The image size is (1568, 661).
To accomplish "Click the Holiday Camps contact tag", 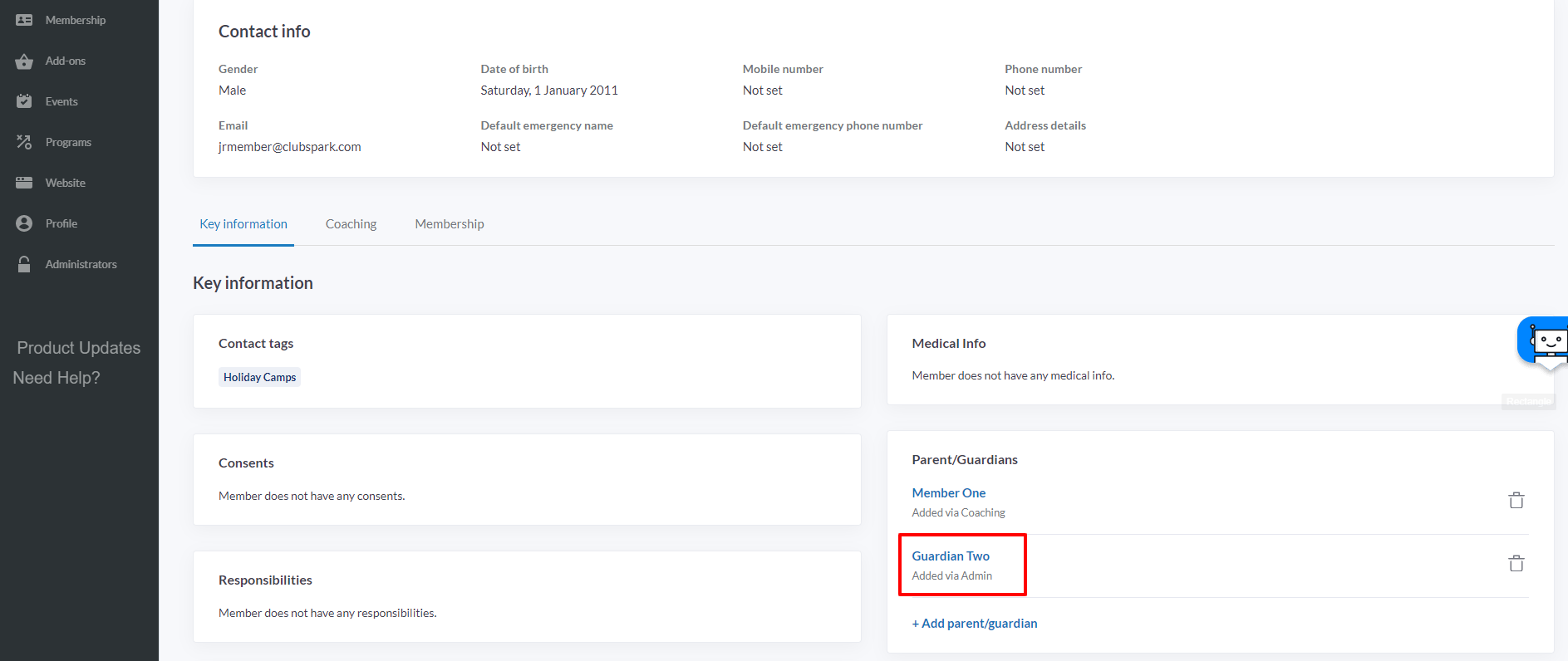I will [x=259, y=377].
